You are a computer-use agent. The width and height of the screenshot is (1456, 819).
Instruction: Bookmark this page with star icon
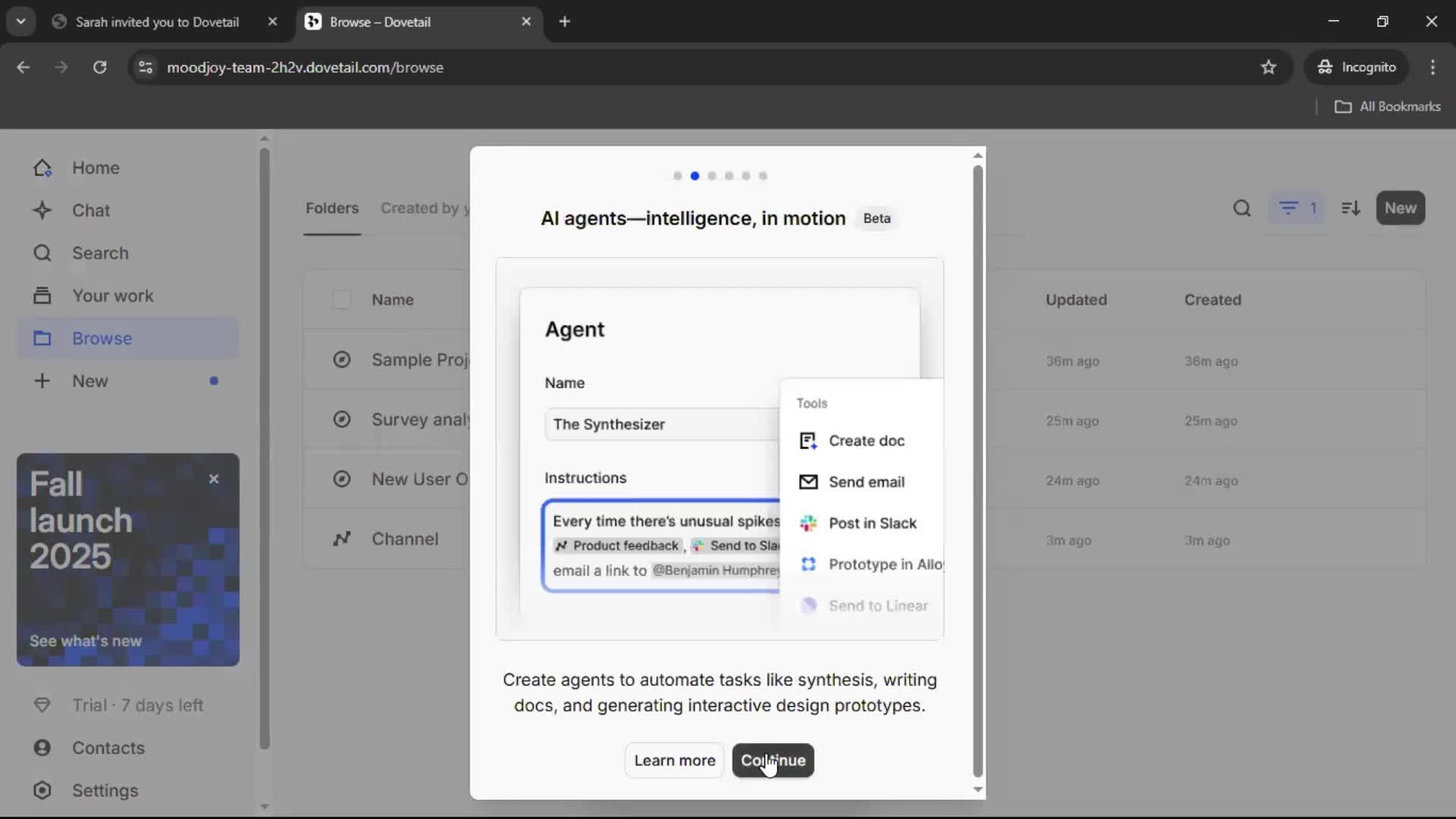point(1268,67)
